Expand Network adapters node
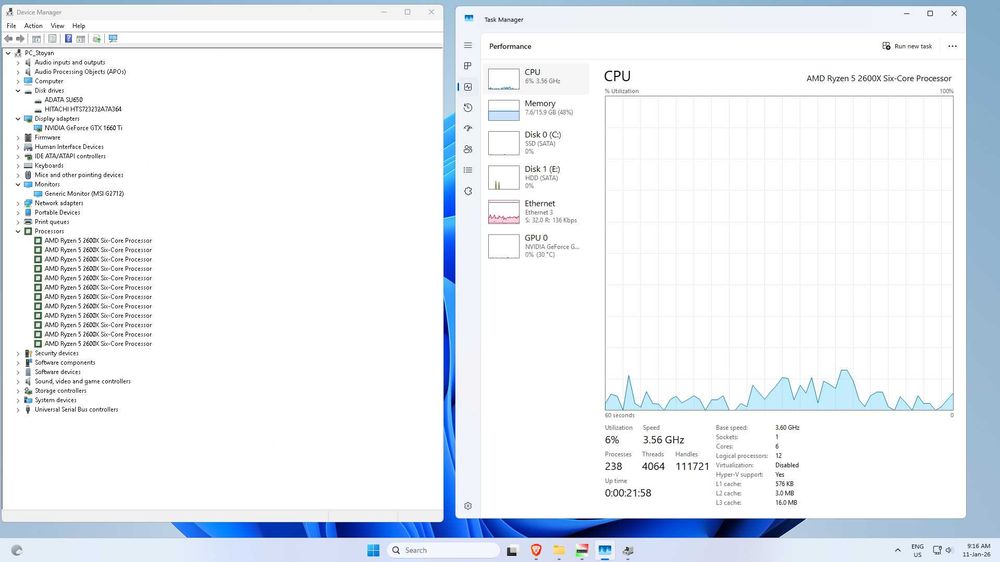The height and width of the screenshot is (562, 1000). coord(18,203)
